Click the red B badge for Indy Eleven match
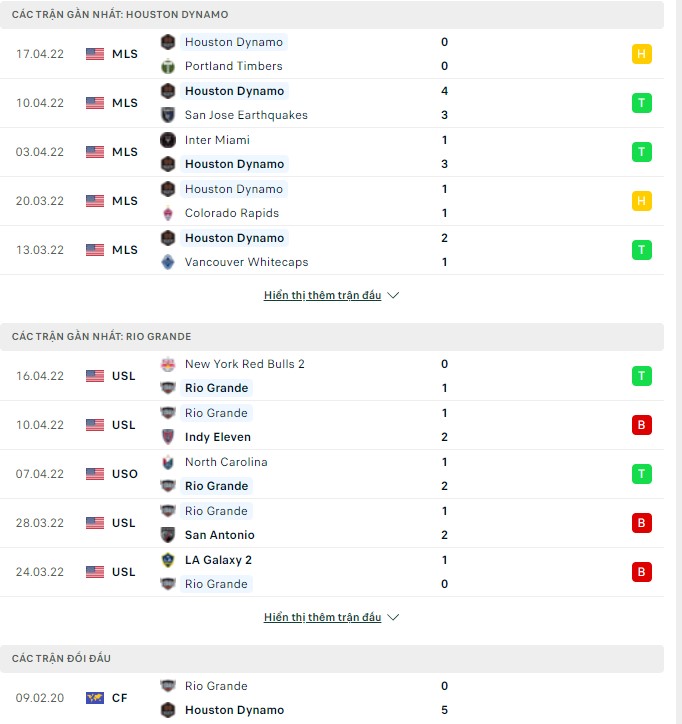The height and width of the screenshot is (724, 682). pyautogui.click(x=642, y=425)
